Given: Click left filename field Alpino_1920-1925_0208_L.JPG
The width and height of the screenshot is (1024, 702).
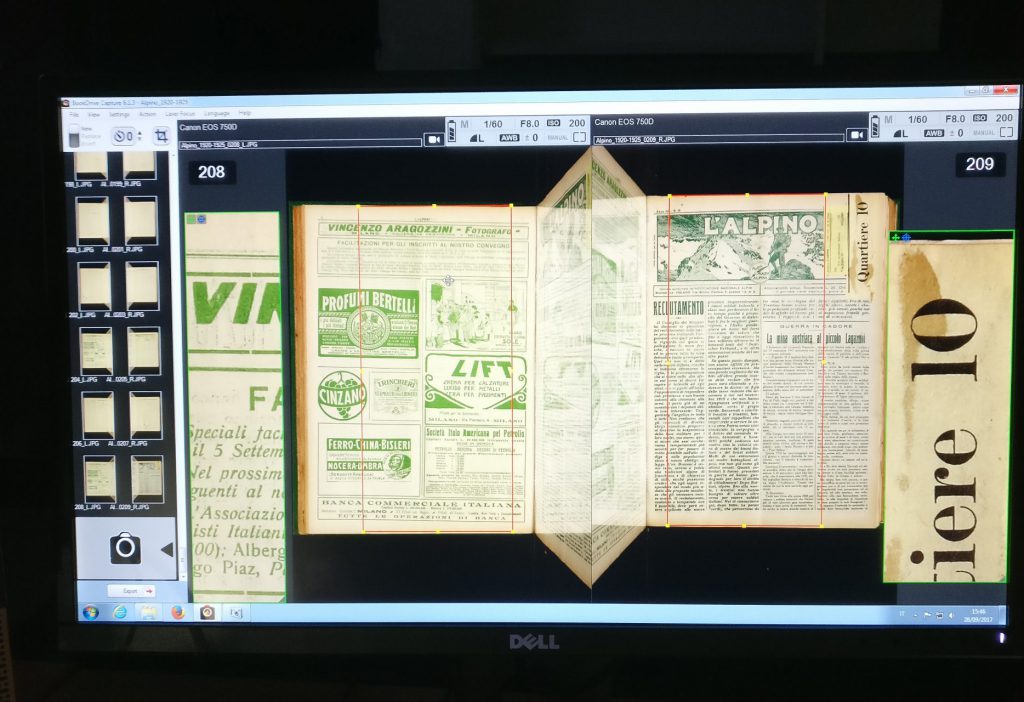Looking at the screenshot, I should [301, 144].
